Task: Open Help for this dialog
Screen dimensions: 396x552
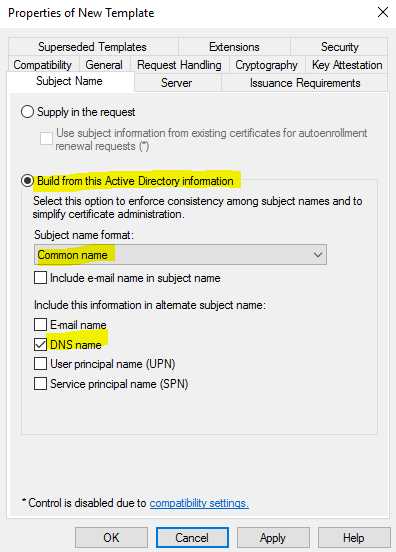Action: pyautogui.click(x=354, y=538)
